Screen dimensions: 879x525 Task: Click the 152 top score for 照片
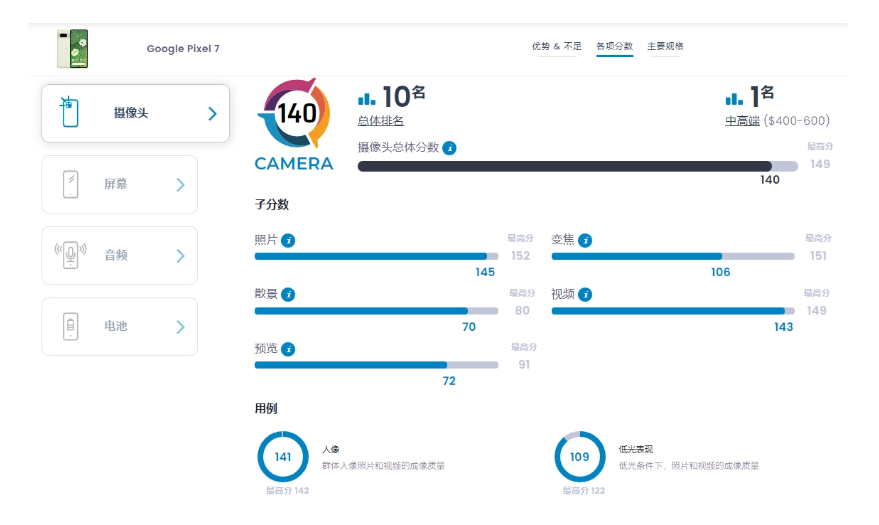coord(521,256)
